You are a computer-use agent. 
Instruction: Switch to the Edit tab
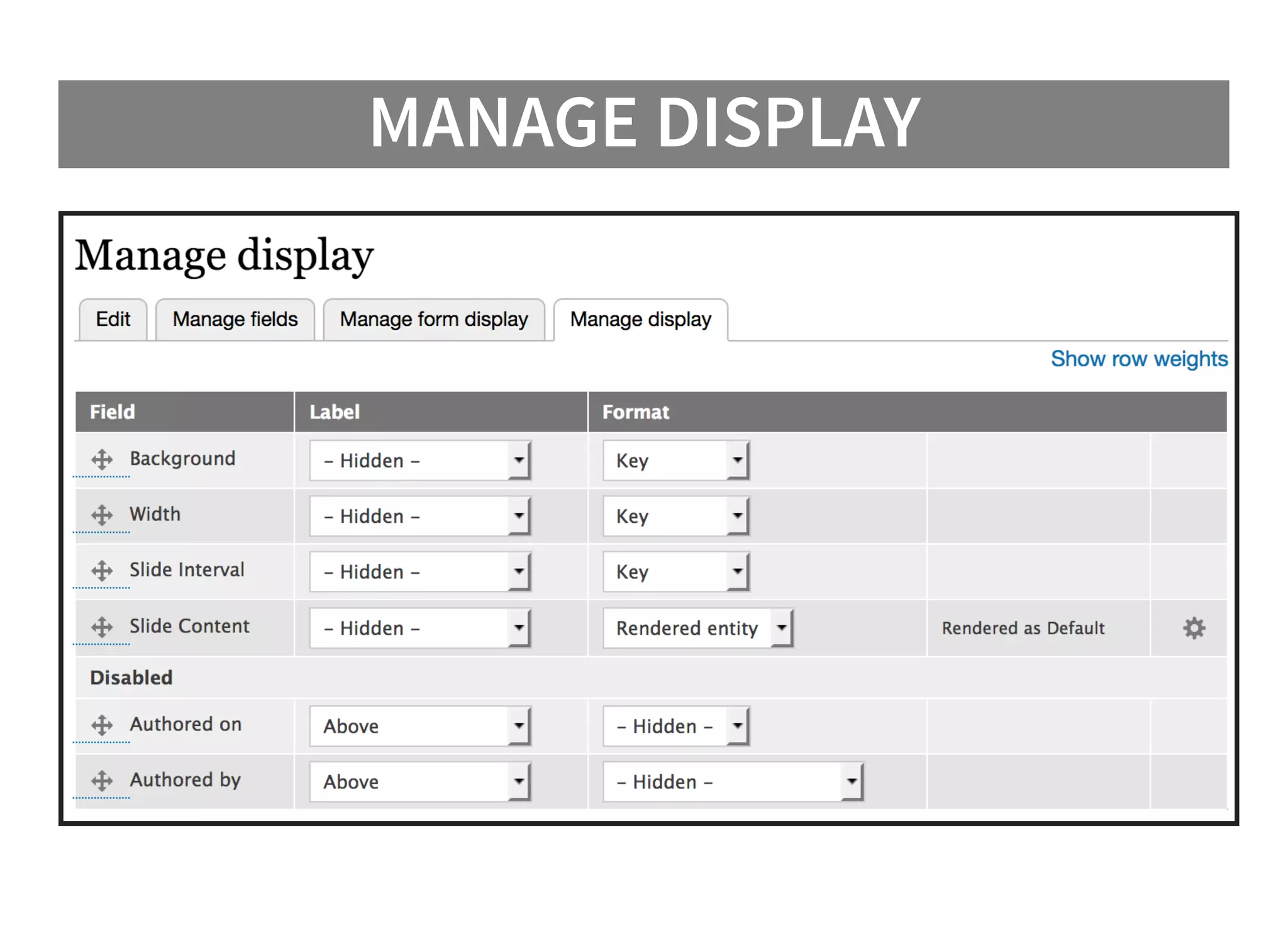tap(113, 320)
